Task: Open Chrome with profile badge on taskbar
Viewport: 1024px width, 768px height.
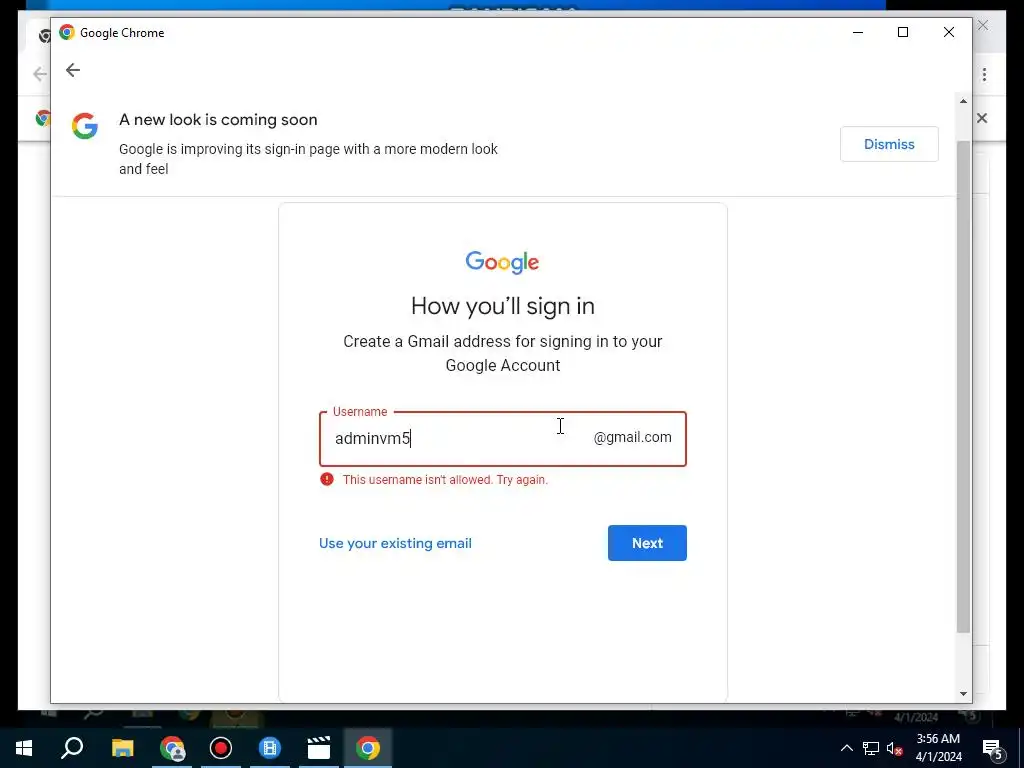Action: point(172,748)
